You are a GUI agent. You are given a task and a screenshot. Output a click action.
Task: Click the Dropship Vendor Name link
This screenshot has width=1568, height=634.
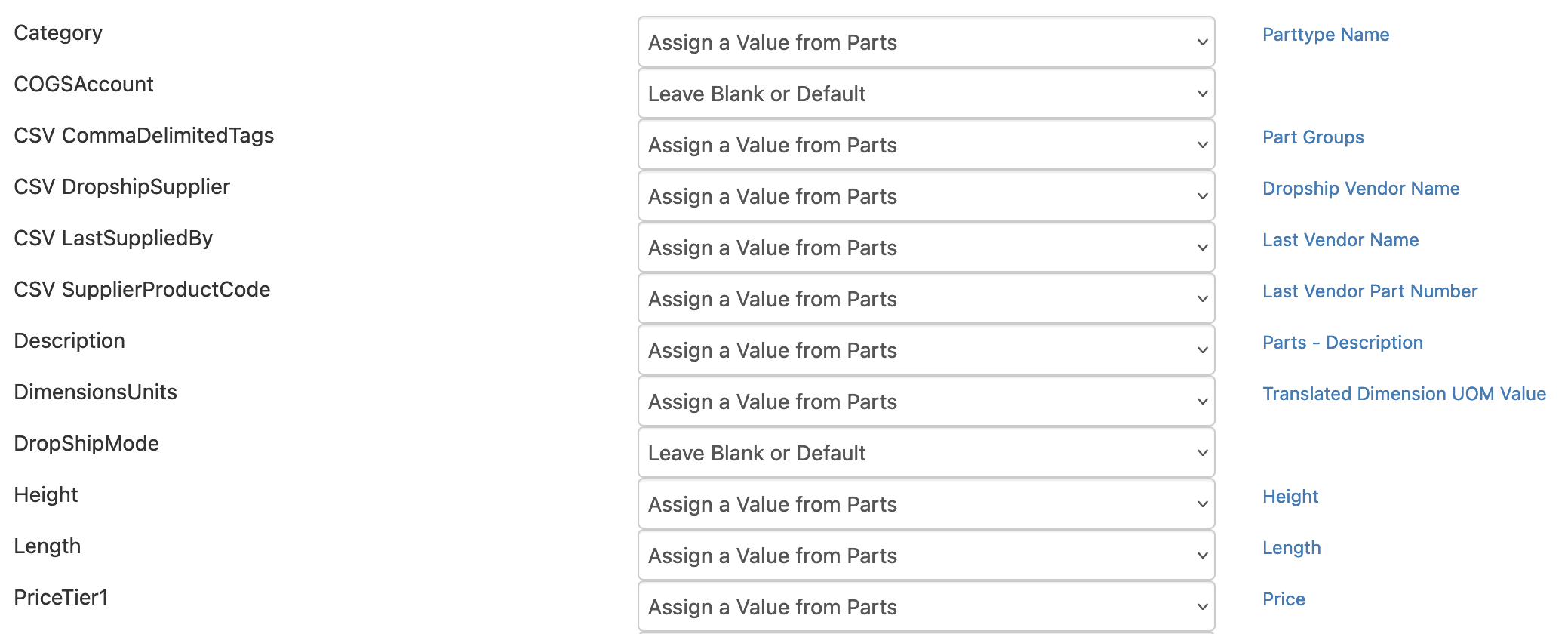click(1360, 189)
